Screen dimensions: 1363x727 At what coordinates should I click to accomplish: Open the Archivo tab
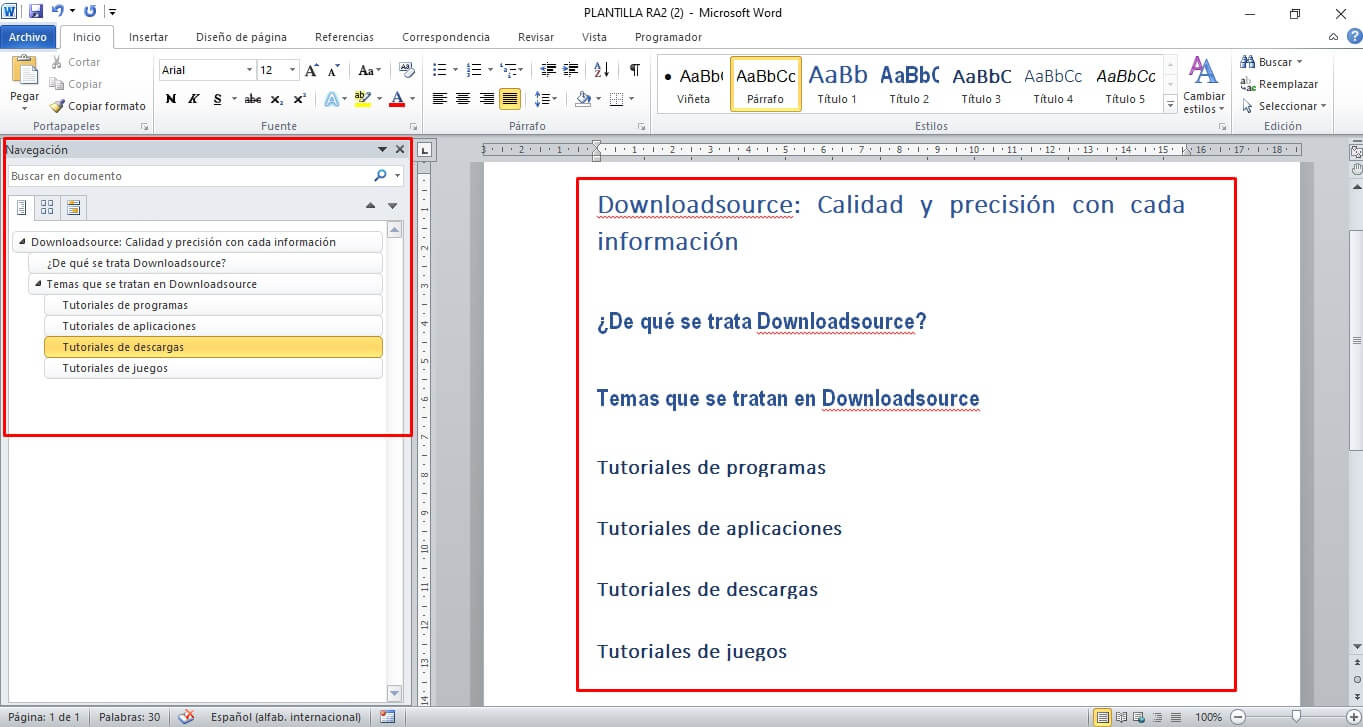(28, 37)
